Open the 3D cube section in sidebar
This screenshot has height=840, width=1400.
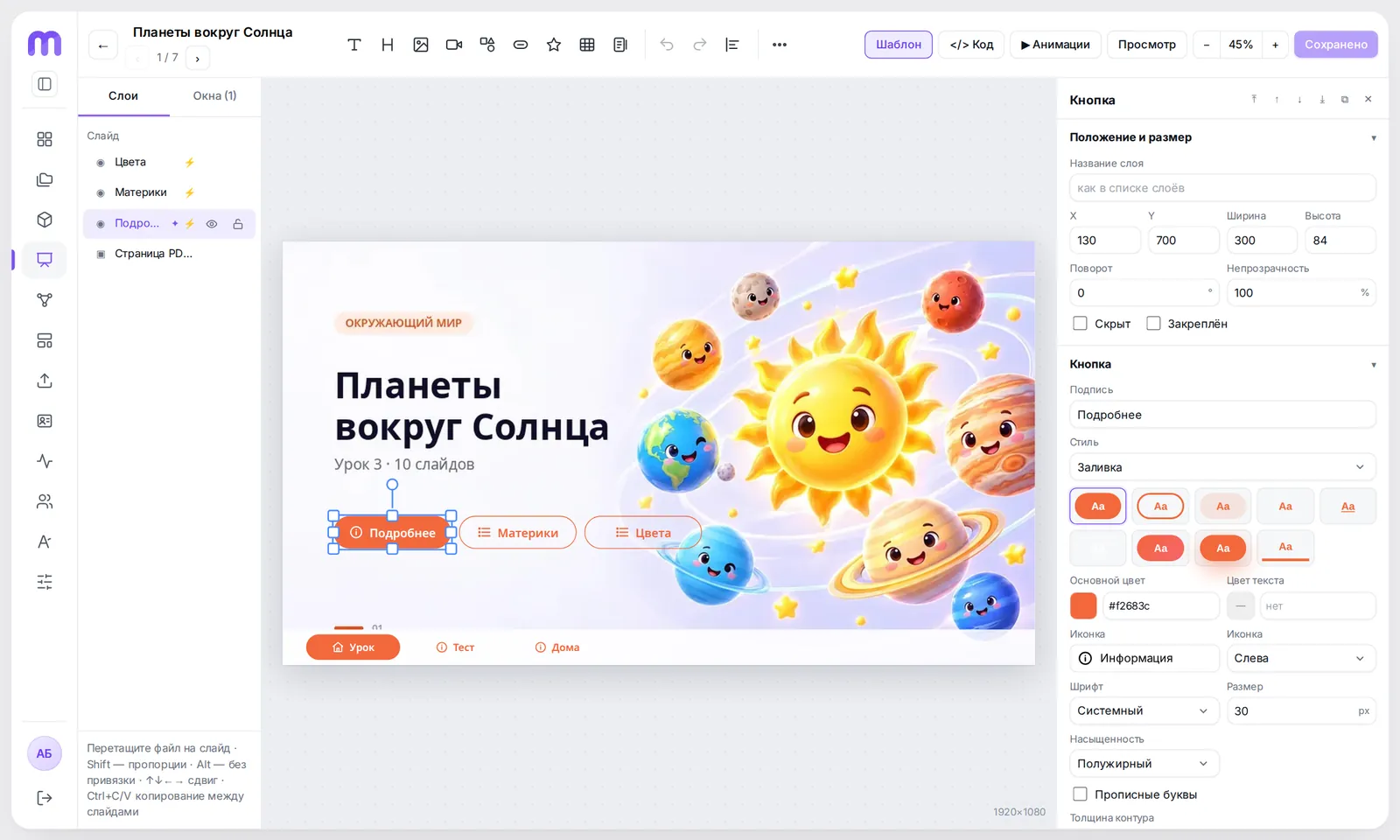[x=45, y=220]
